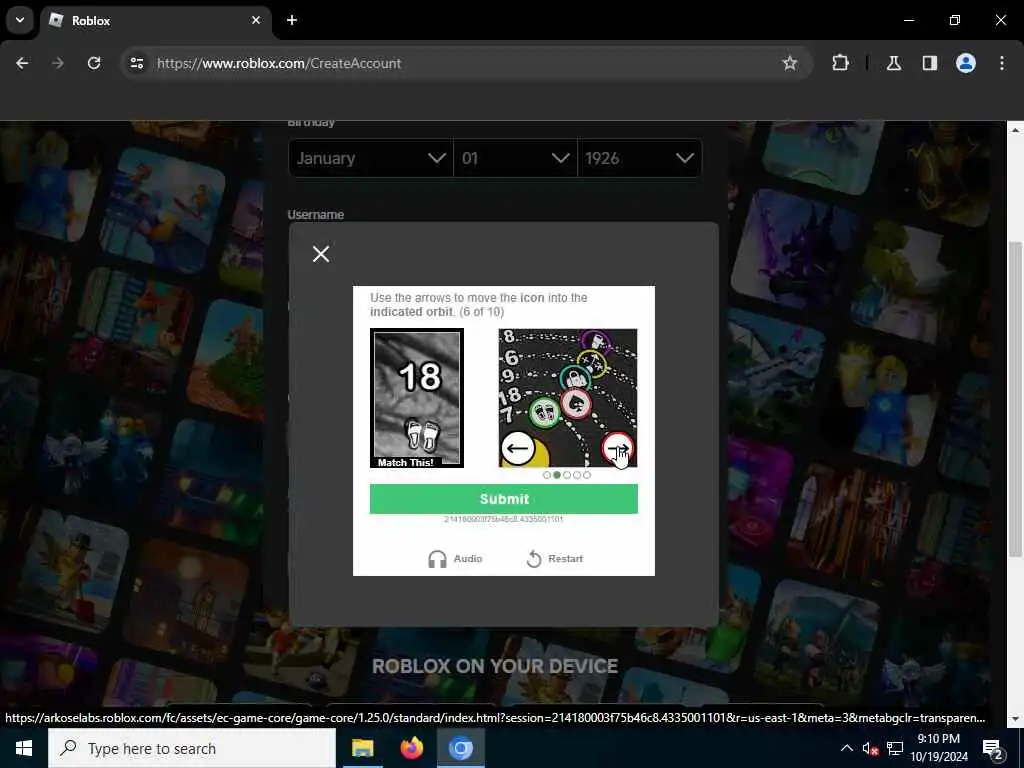Open Firefox from the taskbar
This screenshot has height=768, width=1024.
(x=411, y=748)
